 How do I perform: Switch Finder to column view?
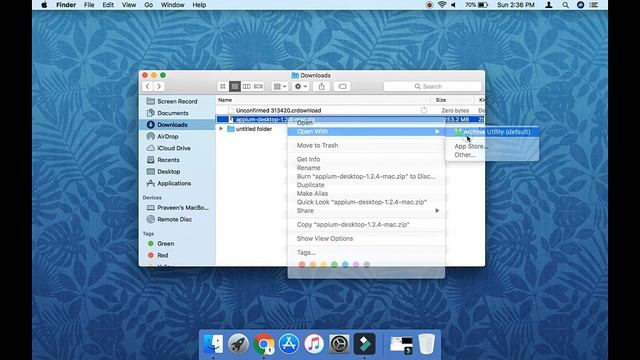(x=247, y=87)
